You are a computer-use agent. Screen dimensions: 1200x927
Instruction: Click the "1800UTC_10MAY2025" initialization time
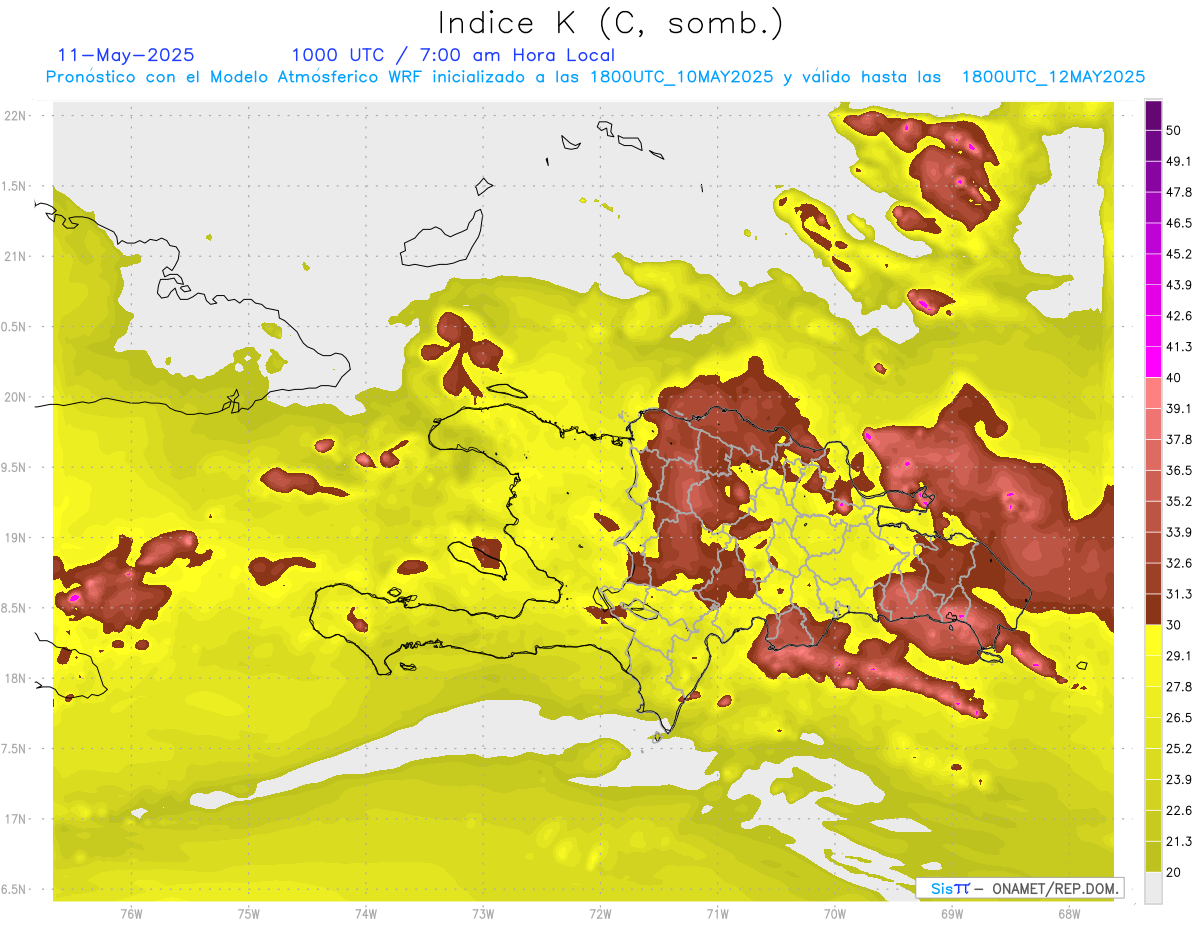(681, 77)
